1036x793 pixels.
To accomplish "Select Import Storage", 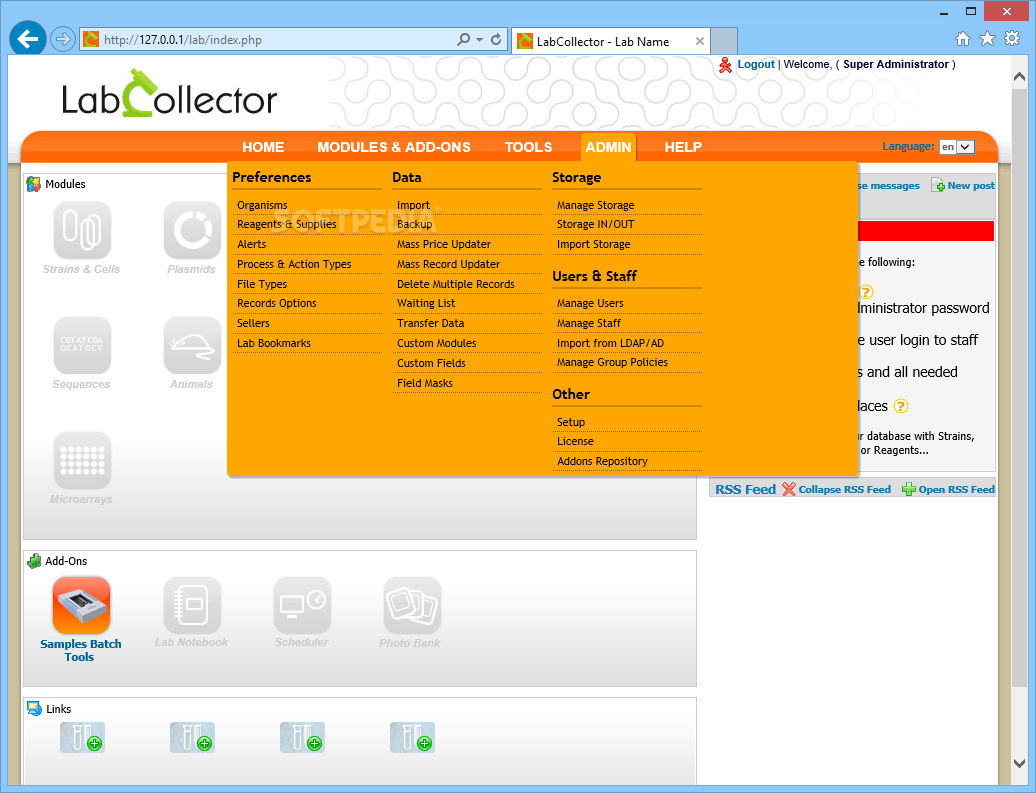I will coord(593,245).
